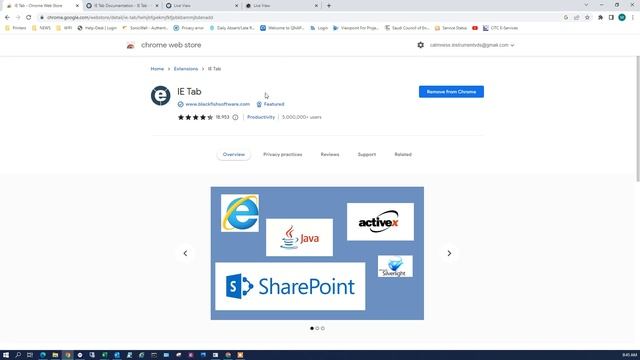
Task: Select the Reviews tab
Action: (330, 154)
